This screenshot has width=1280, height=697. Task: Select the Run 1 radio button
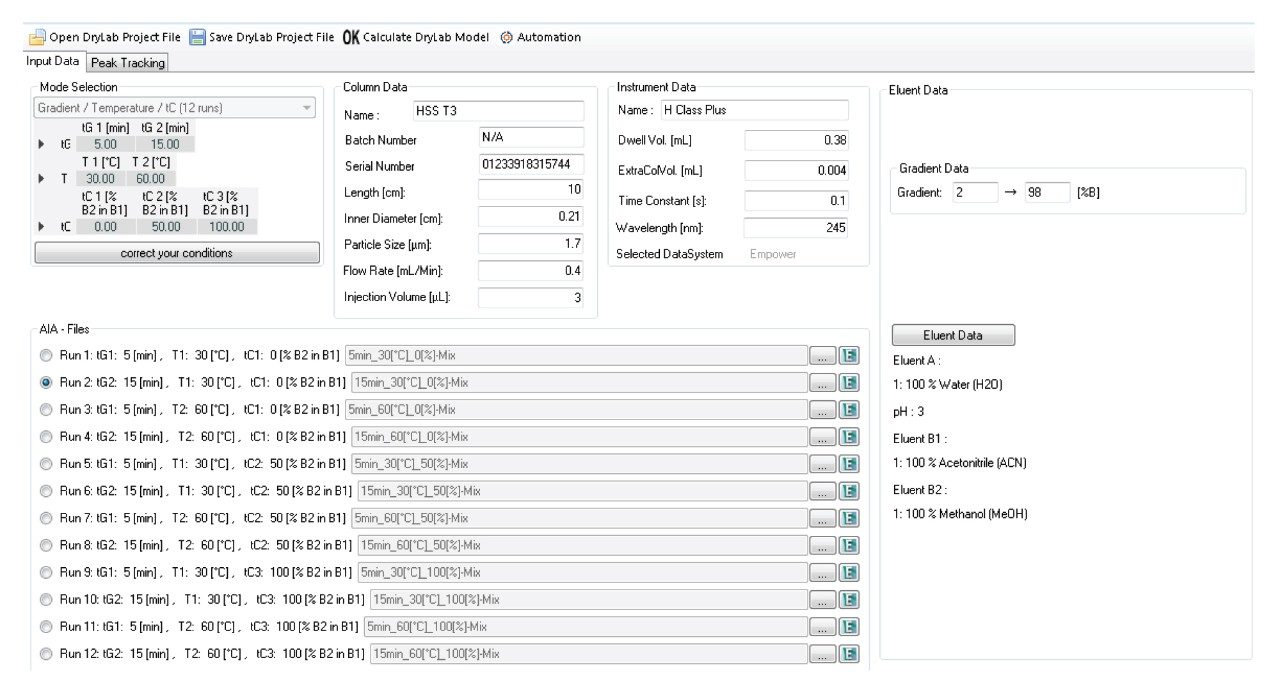(46, 355)
